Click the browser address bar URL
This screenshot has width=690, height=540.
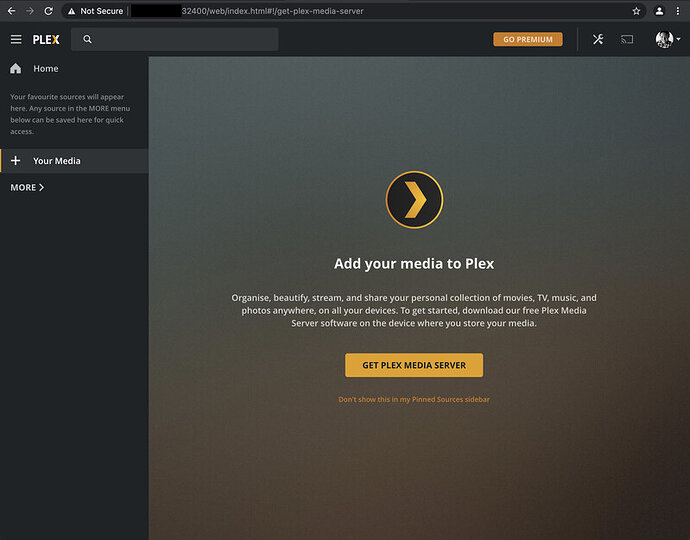click(x=273, y=11)
